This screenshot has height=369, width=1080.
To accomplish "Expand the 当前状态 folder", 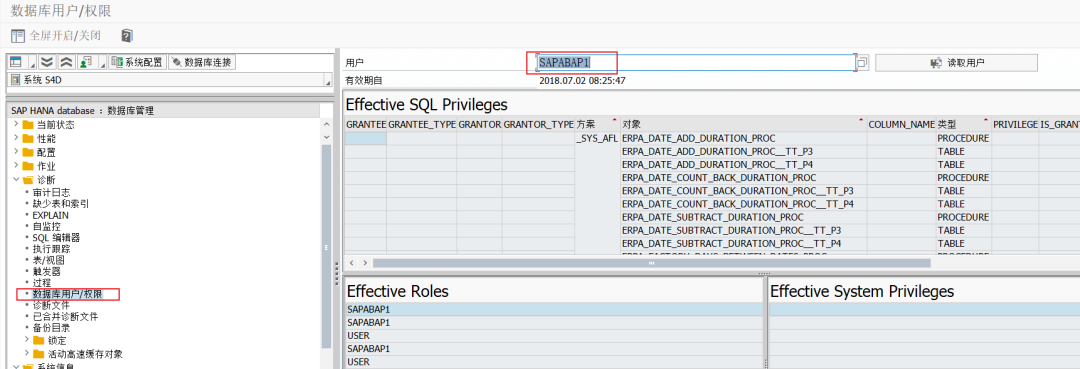I will (17, 125).
